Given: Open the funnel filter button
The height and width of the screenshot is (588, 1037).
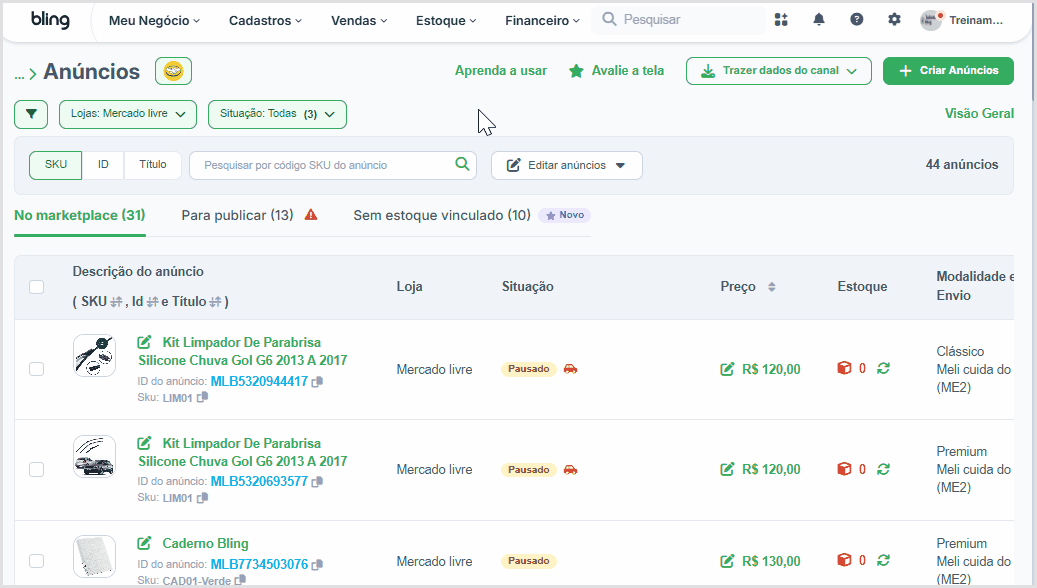Looking at the screenshot, I should click(31, 114).
